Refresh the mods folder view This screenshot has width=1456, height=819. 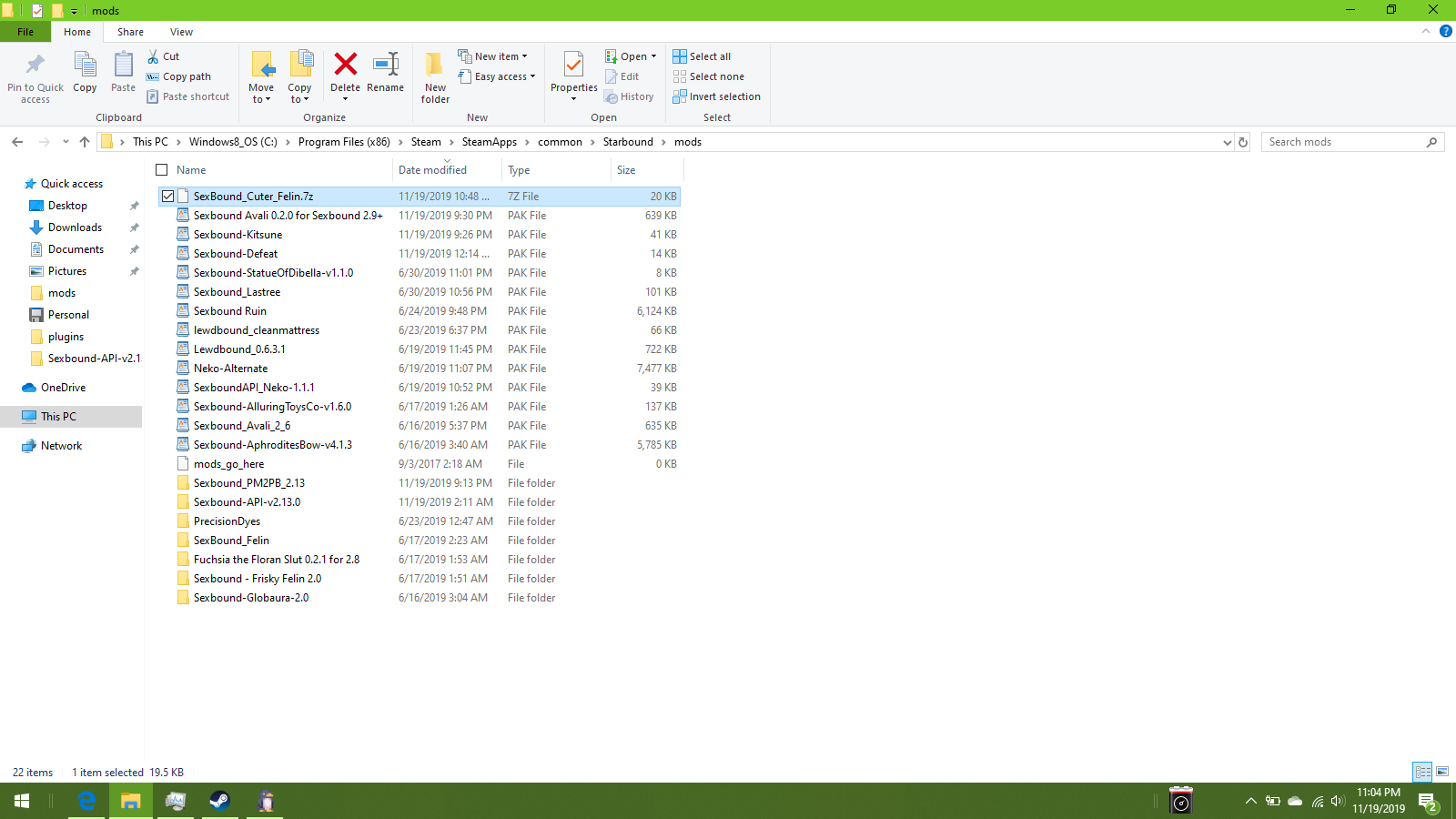click(1243, 142)
